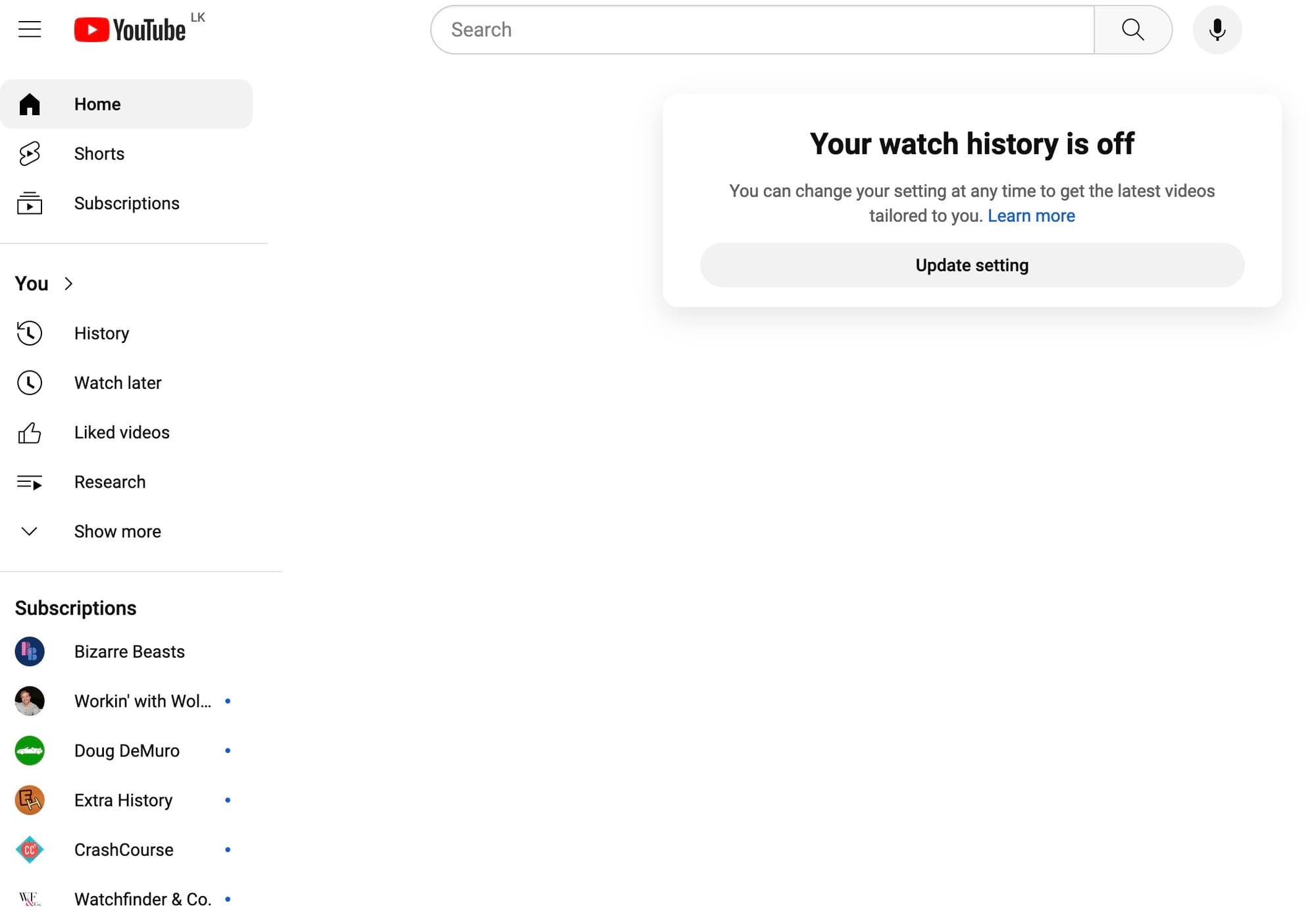
Task: Focus the Search input field
Action: [763, 30]
